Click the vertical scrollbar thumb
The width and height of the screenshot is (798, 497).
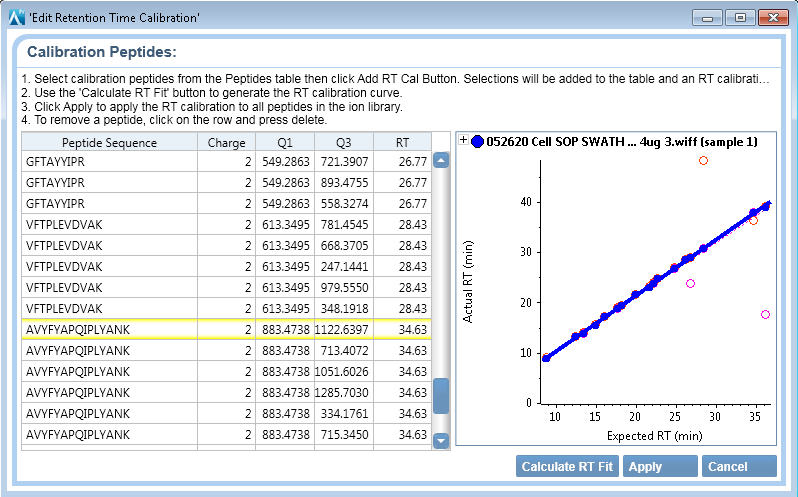pyautogui.click(x=440, y=395)
